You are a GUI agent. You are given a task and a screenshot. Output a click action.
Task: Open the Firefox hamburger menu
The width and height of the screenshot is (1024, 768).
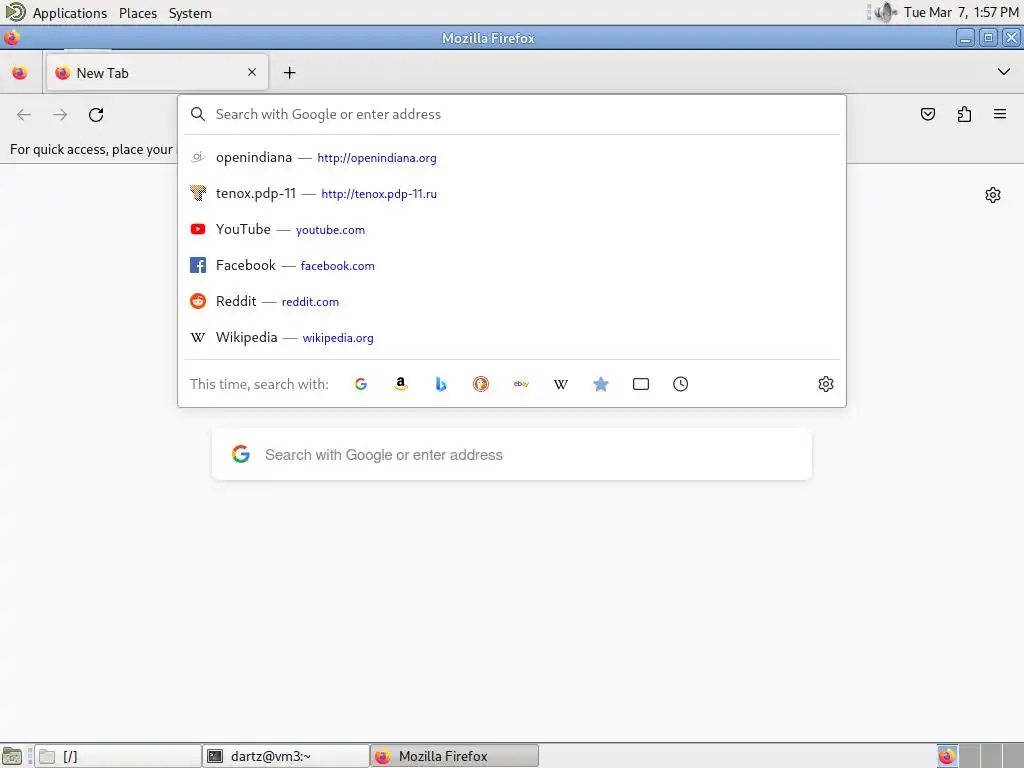click(1000, 114)
